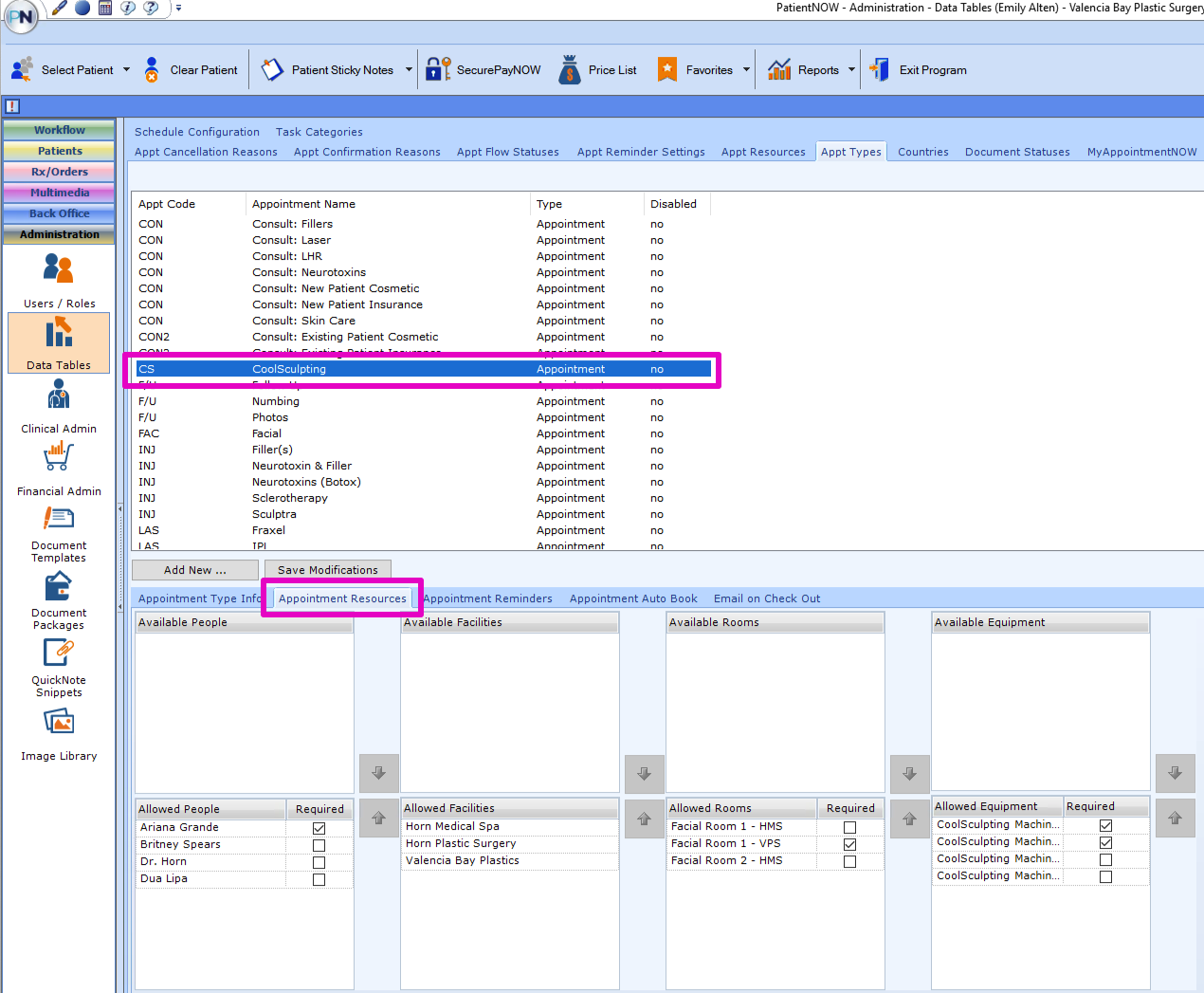The image size is (1204, 993).
Task: Click the Favorites star icon
Action: pyautogui.click(x=667, y=69)
